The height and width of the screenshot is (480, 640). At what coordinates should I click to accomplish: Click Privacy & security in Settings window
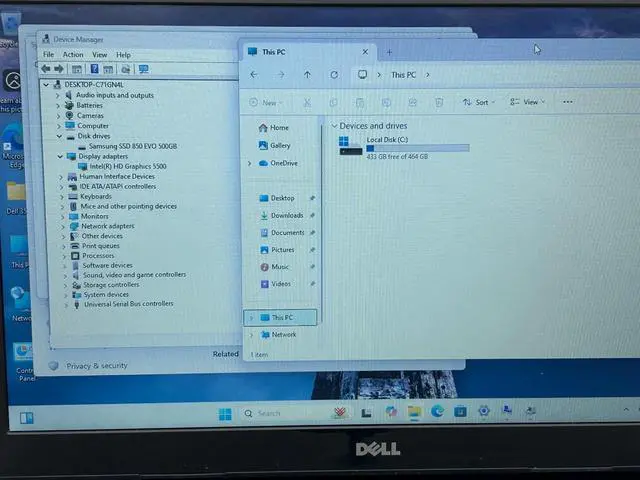click(97, 366)
